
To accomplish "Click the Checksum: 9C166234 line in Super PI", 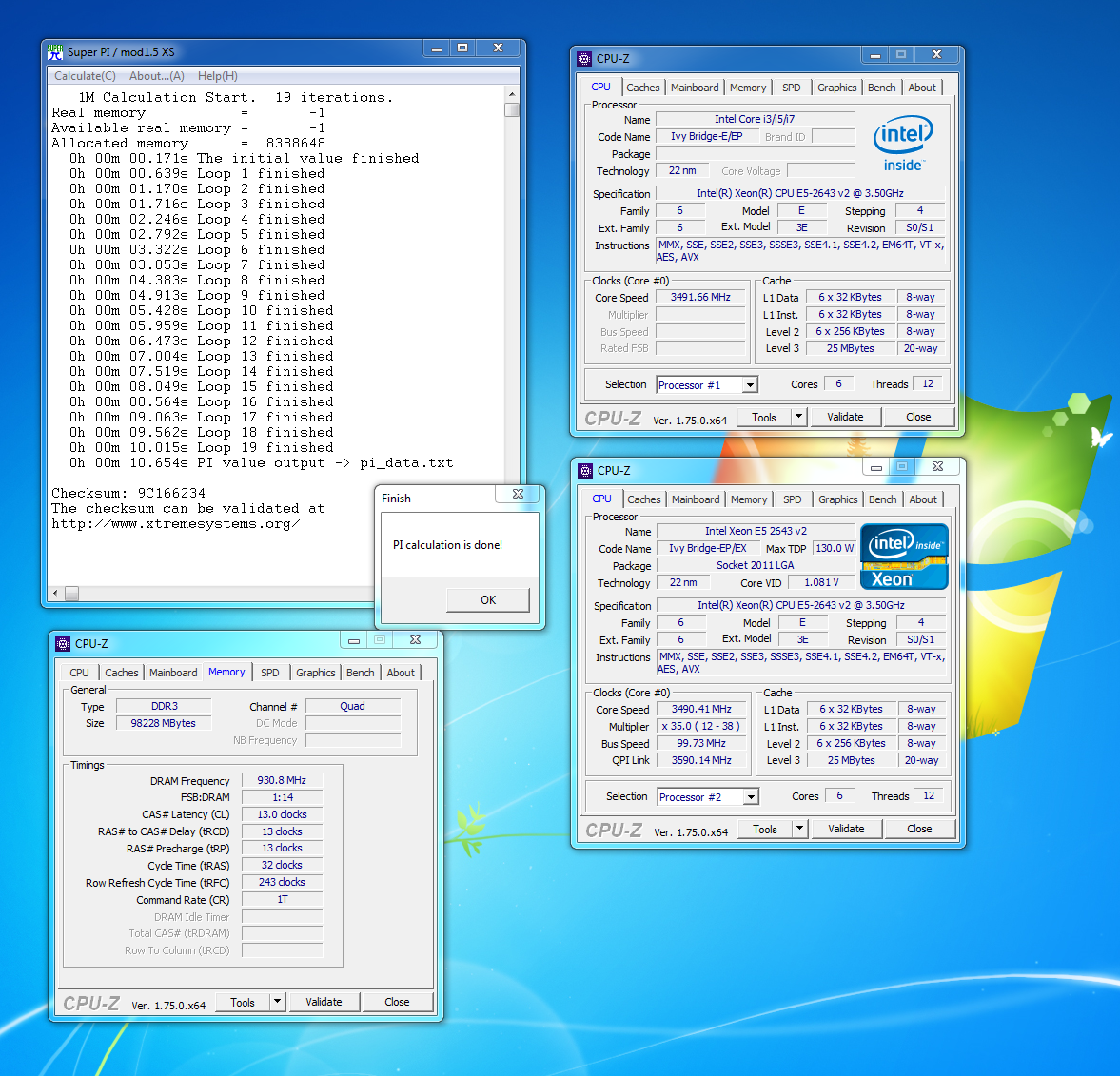I will (128, 493).
